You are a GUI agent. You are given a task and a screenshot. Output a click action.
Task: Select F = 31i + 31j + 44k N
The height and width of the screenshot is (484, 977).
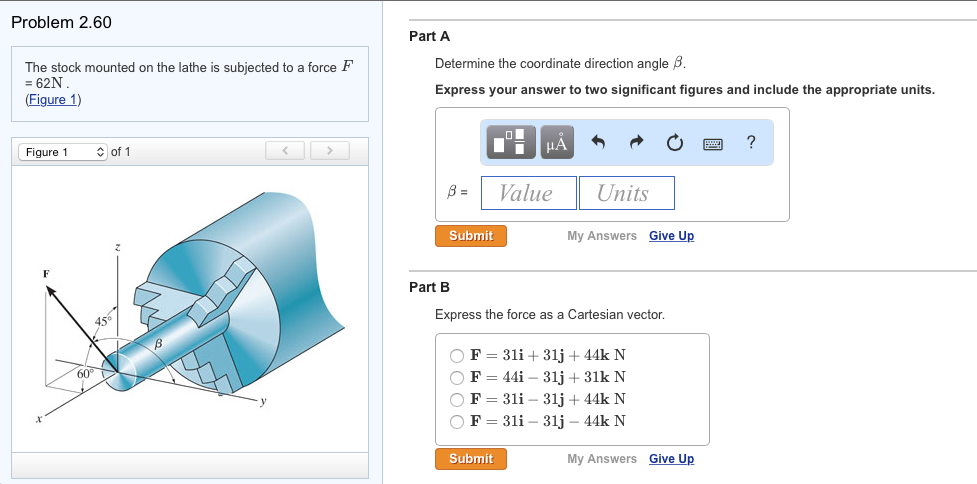[457, 355]
